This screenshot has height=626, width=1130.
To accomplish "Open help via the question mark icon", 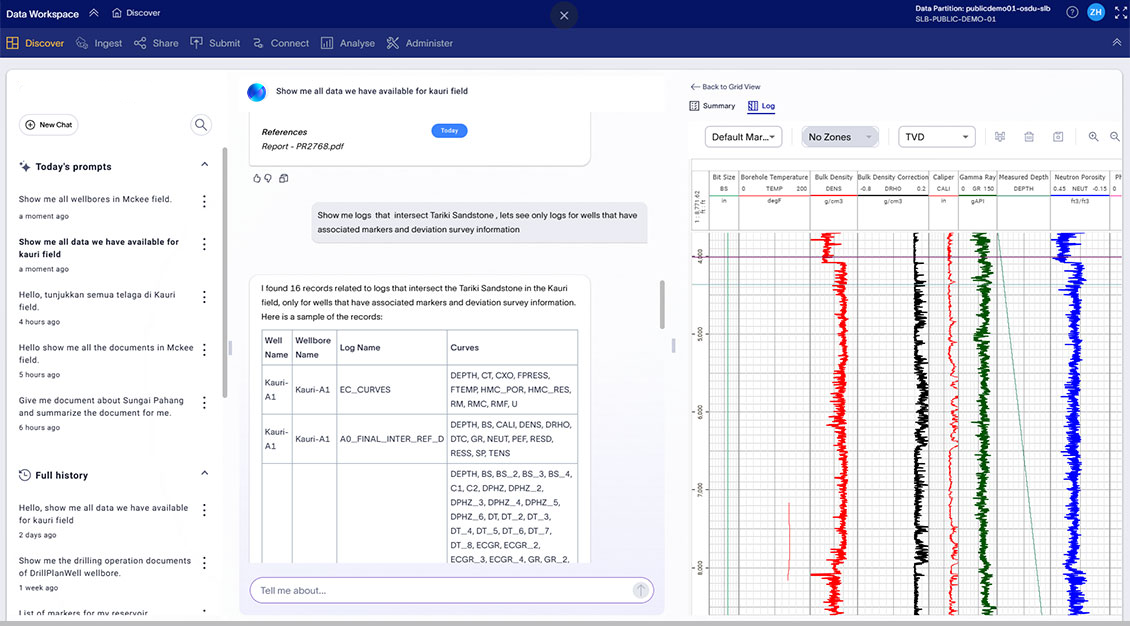I will [x=1072, y=12].
